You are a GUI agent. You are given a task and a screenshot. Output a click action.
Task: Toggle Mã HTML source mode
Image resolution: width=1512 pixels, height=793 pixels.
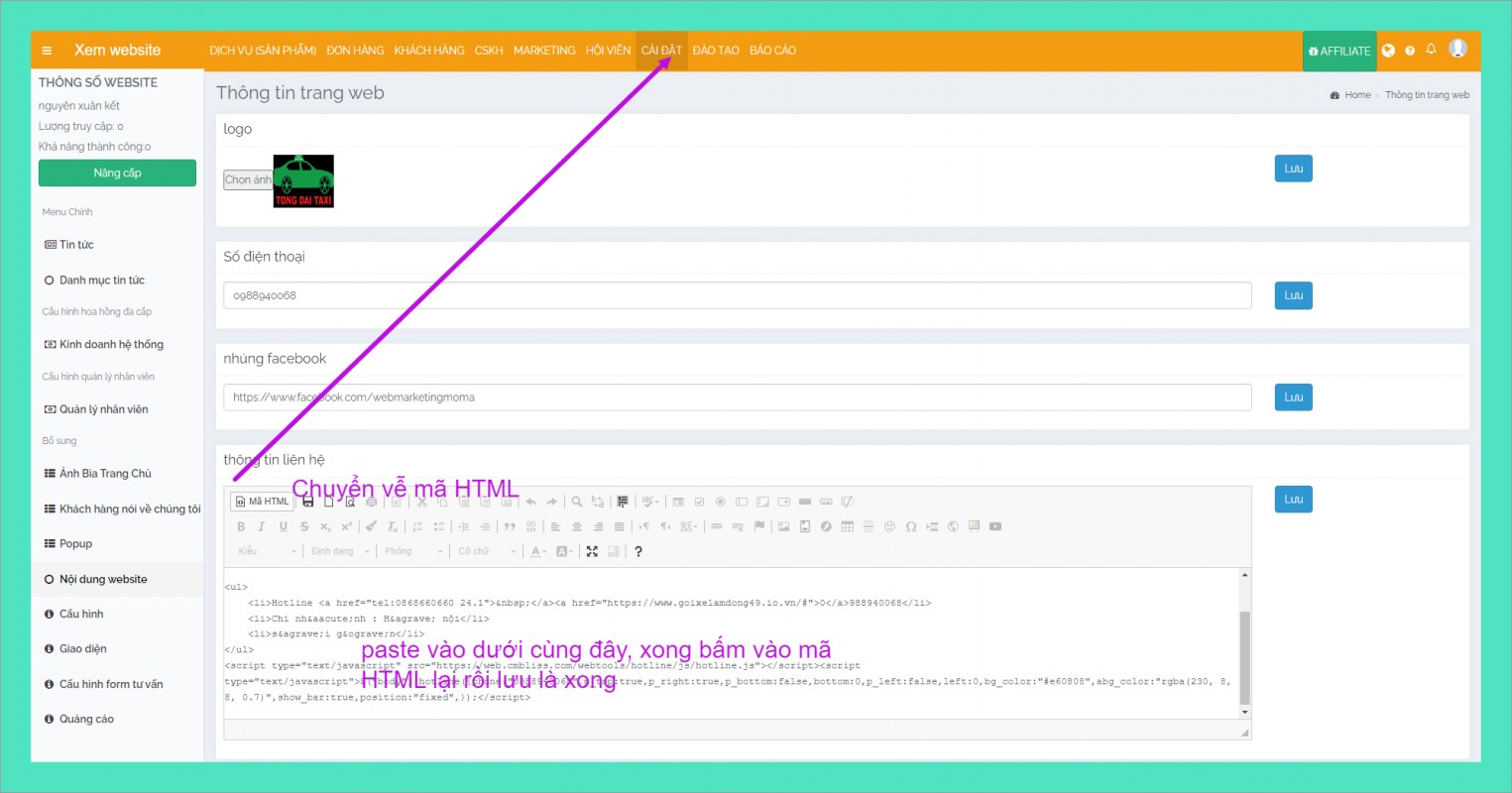pyautogui.click(x=263, y=502)
